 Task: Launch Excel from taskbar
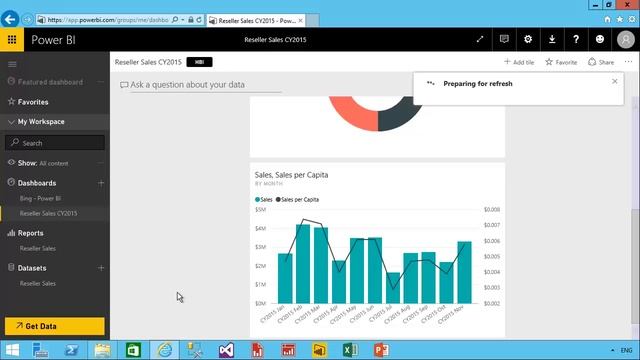pos(350,350)
